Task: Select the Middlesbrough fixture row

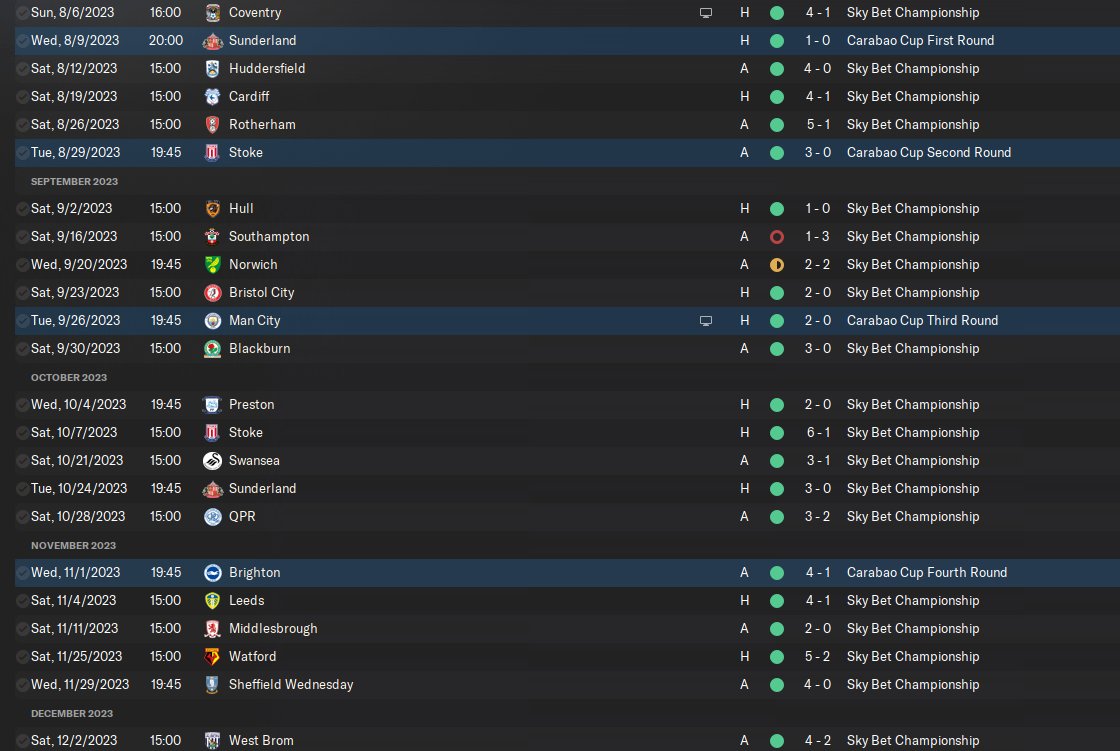Action: pos(567,629)
